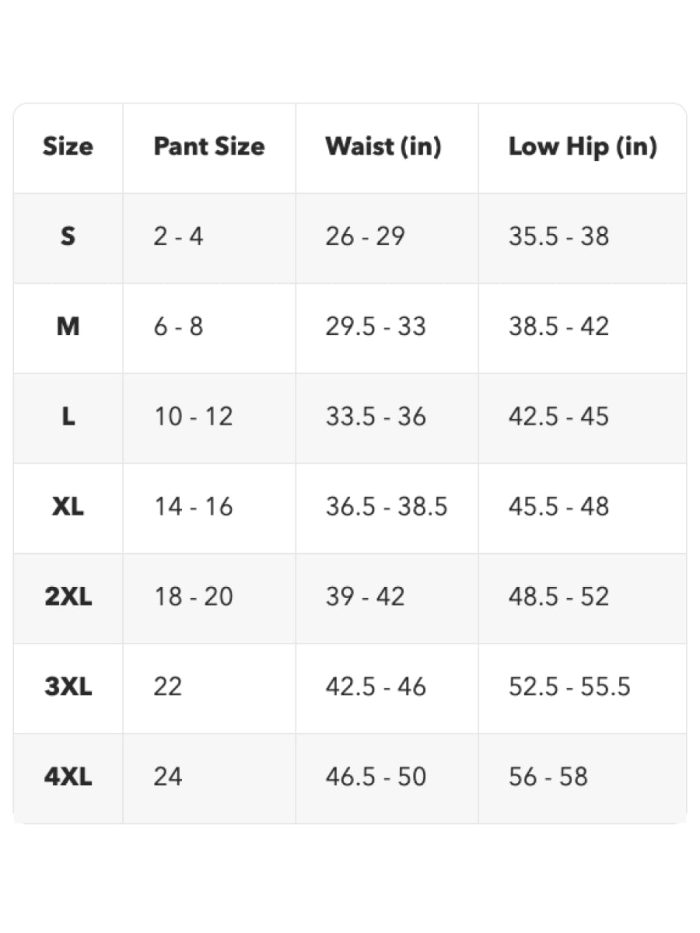
Task: Click pant size 10 - 12 cell
Action: coord(193,417)
